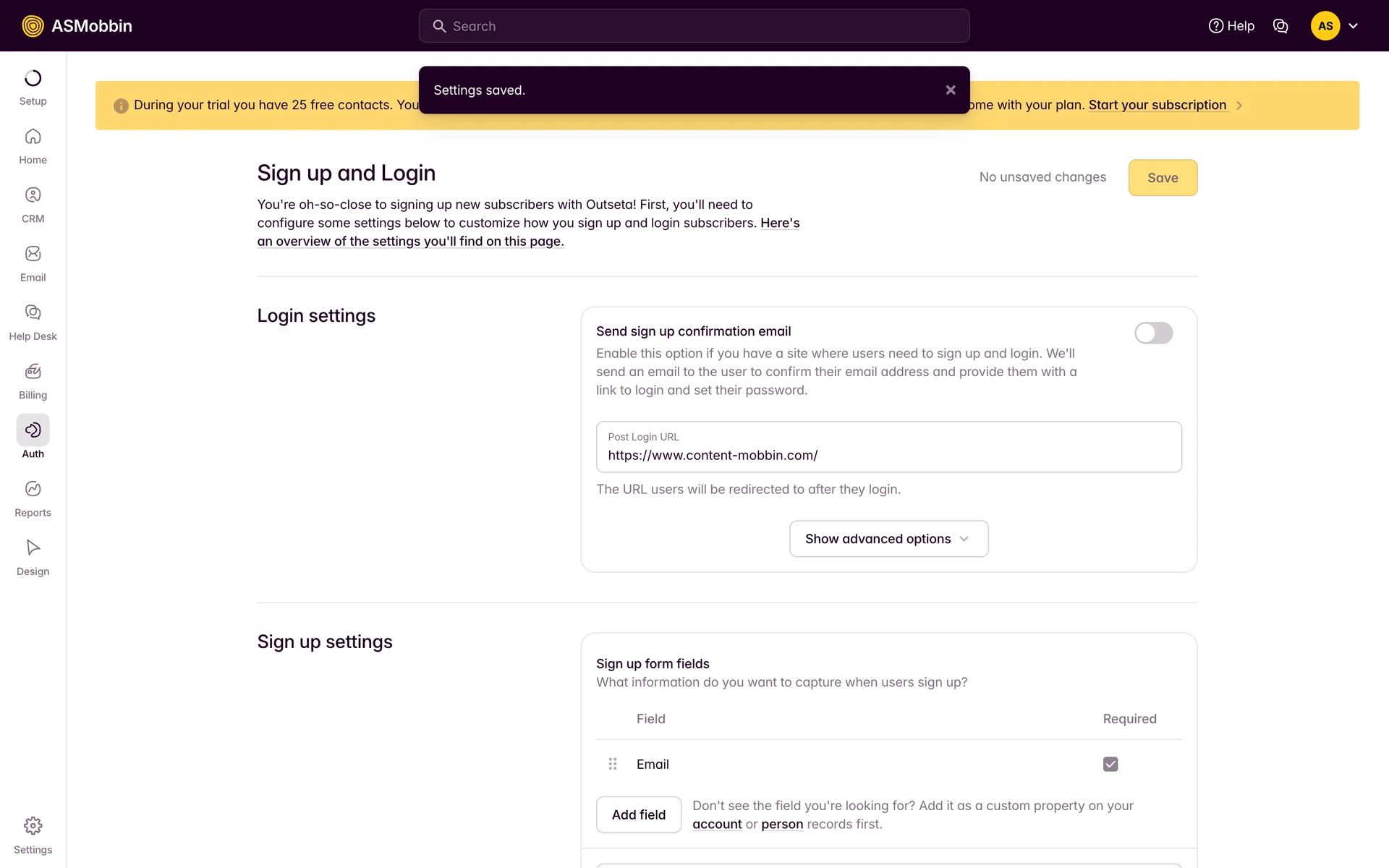
Task: Open the Setup progress icon in sidebar
Action: click(33, 78)
